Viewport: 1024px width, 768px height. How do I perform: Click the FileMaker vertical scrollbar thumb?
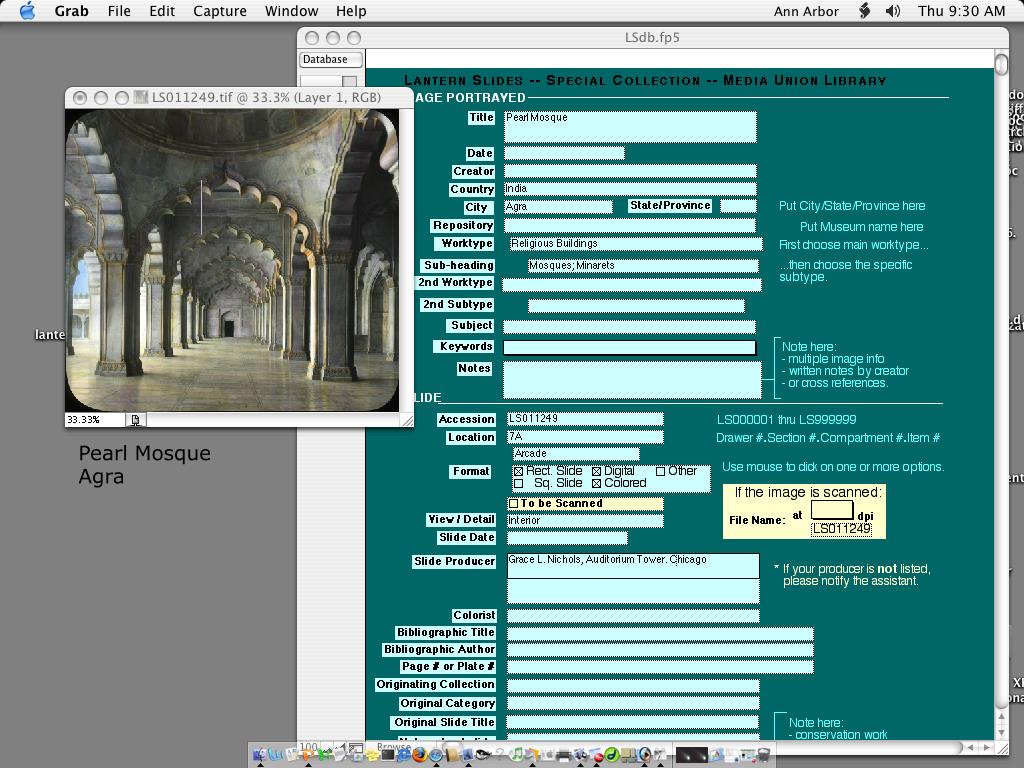click(x=1001, y=63)
